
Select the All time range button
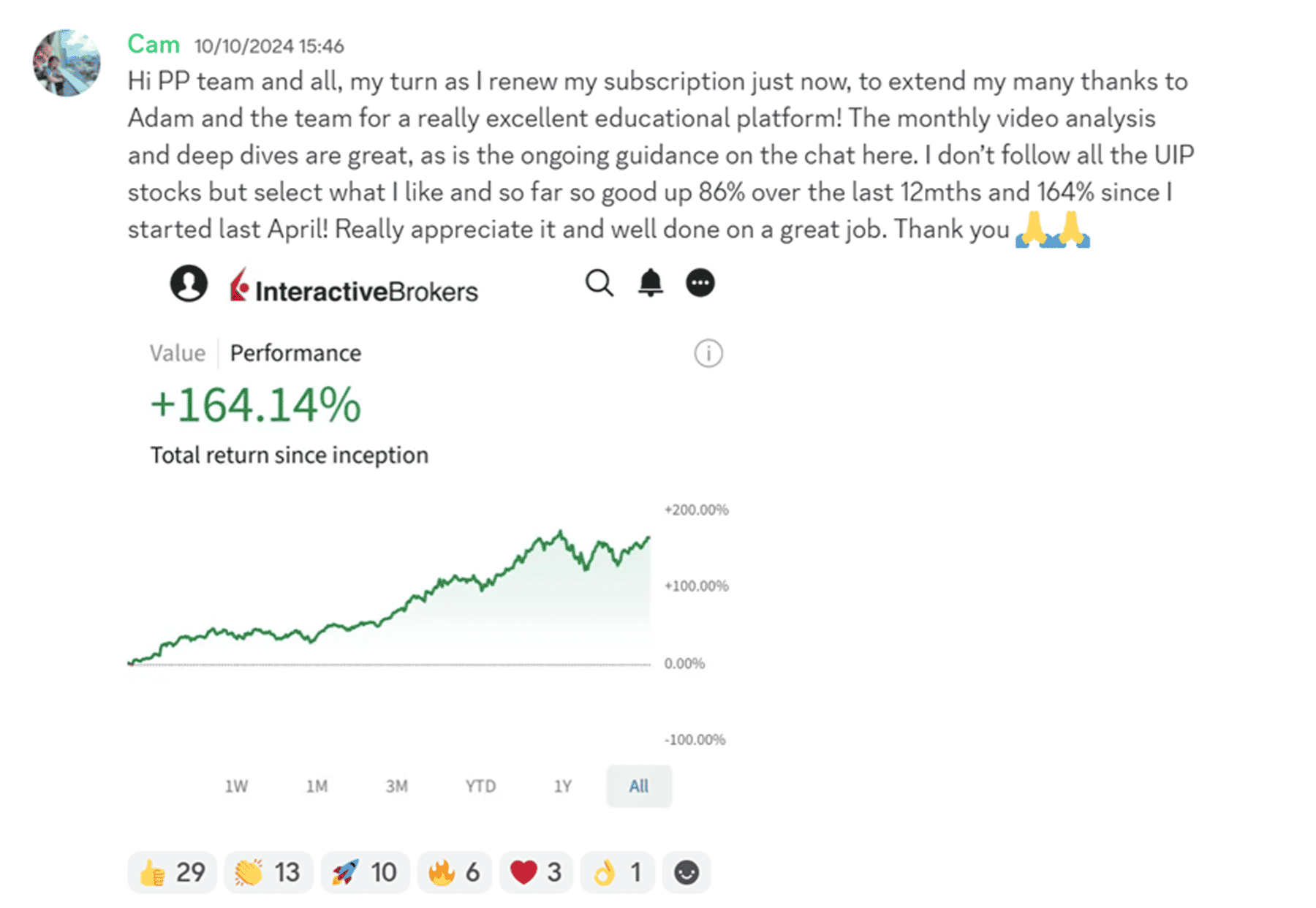tap(639, 786)
